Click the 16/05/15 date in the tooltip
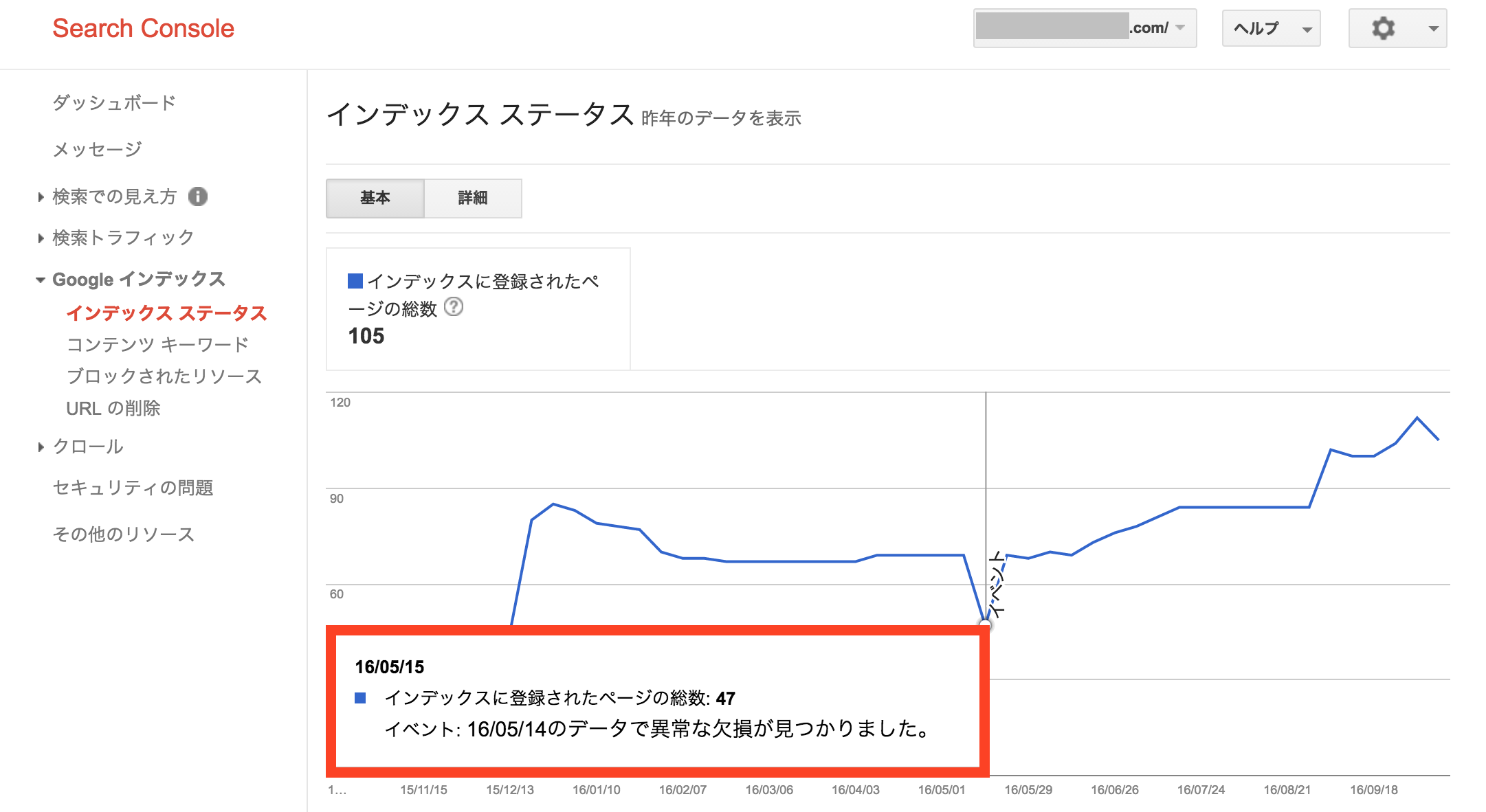 coord(390,667)
